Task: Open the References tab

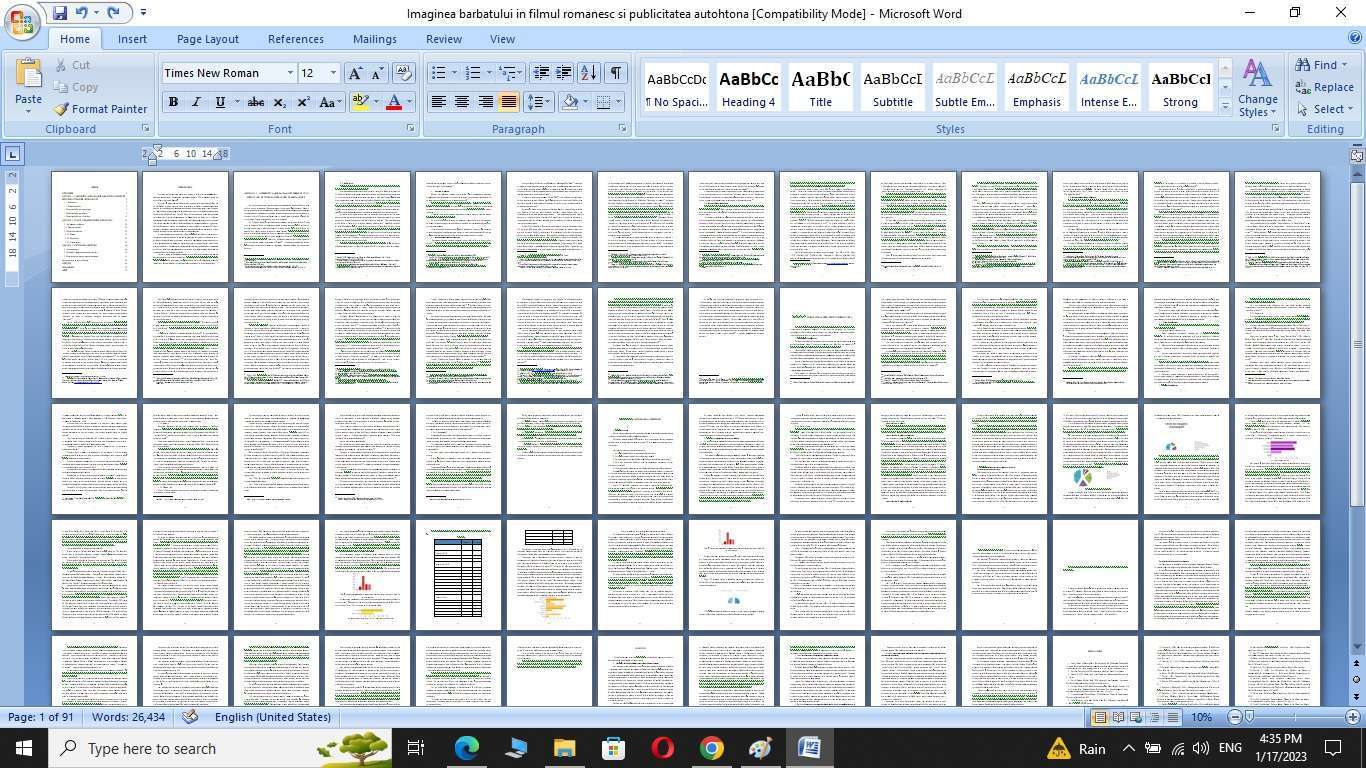Action: 295,39
